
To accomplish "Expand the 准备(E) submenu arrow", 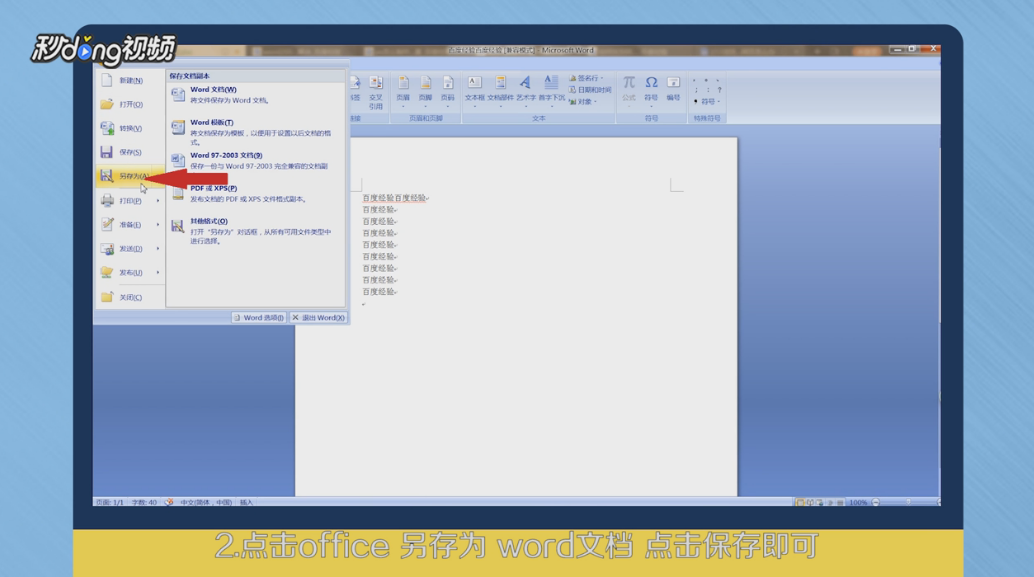I will click(x=158, y=224).
